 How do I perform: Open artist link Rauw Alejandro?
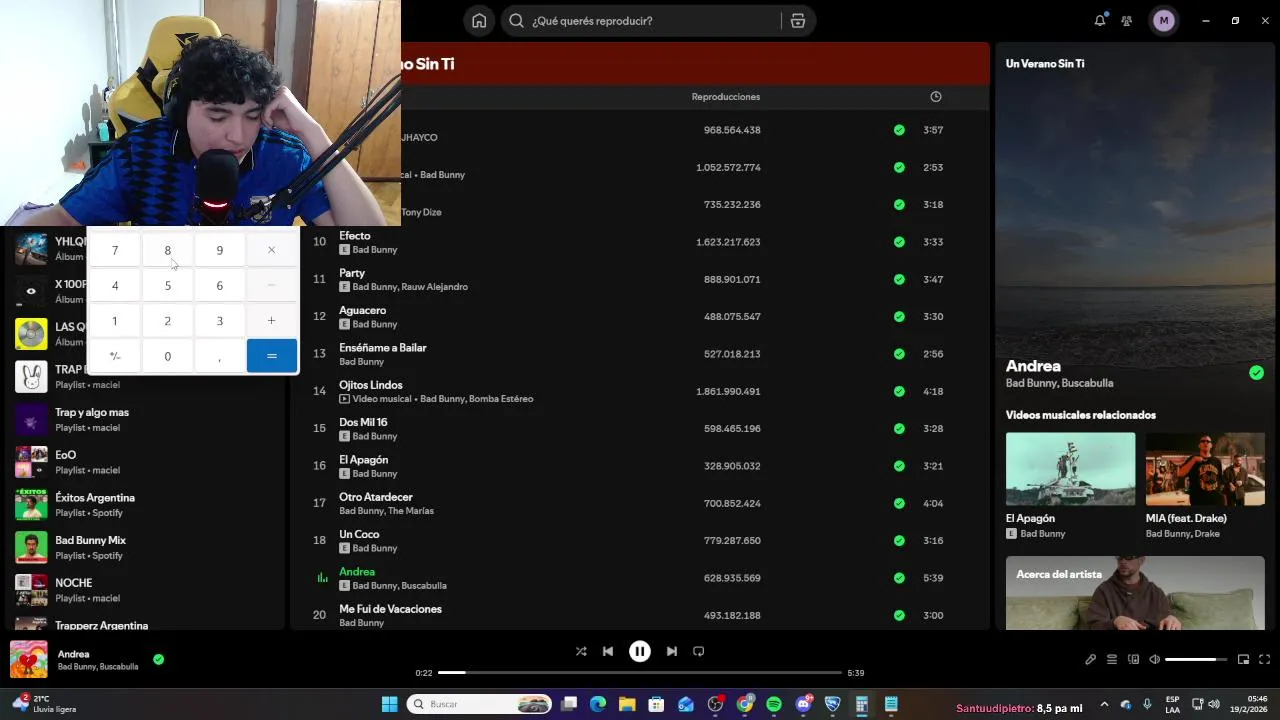[x=435, y=287]
